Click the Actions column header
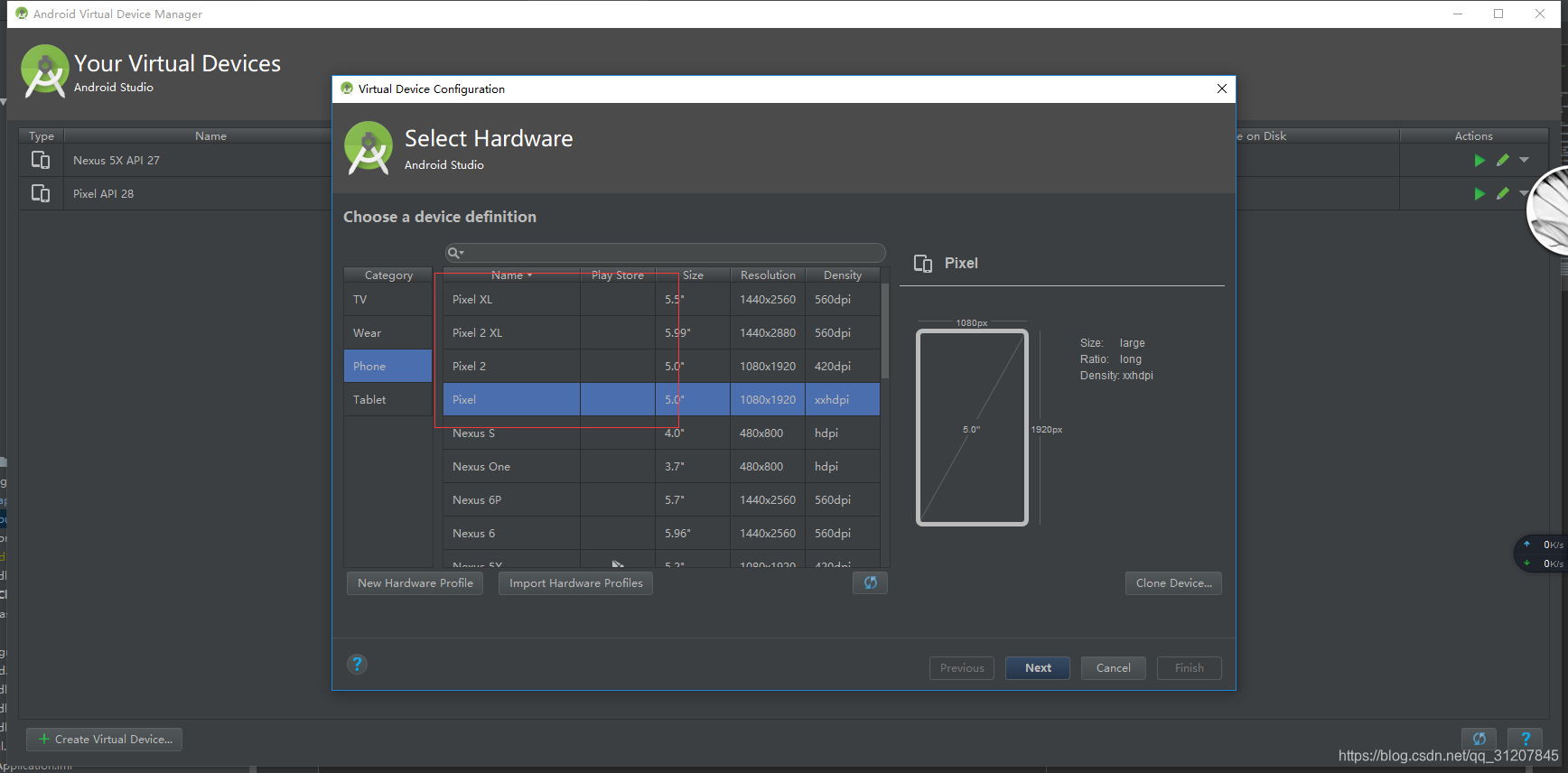Image resolution: width=1568 pixels, height=773 pixels. (1473, 135)
